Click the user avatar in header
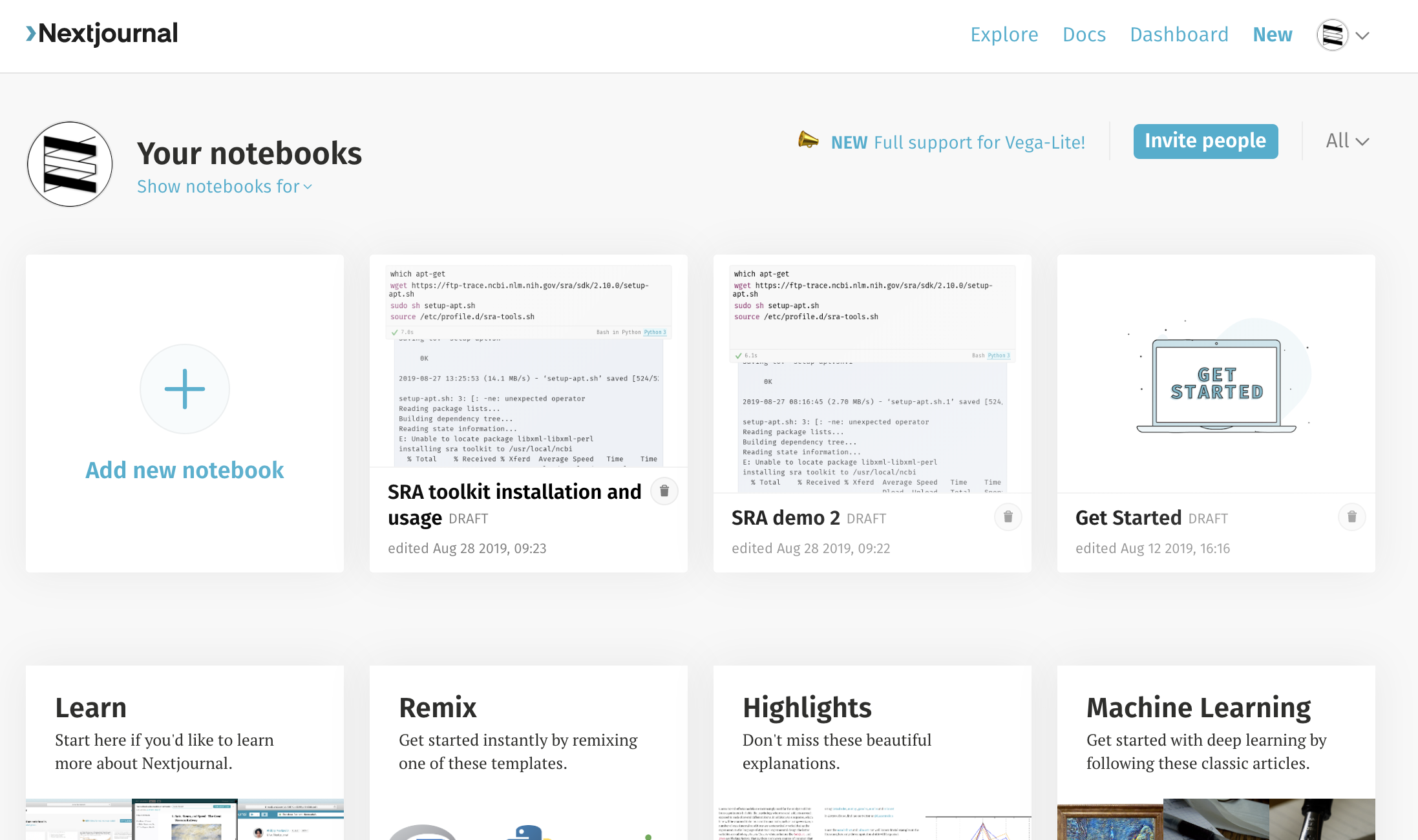 (x=1332, y=35)
